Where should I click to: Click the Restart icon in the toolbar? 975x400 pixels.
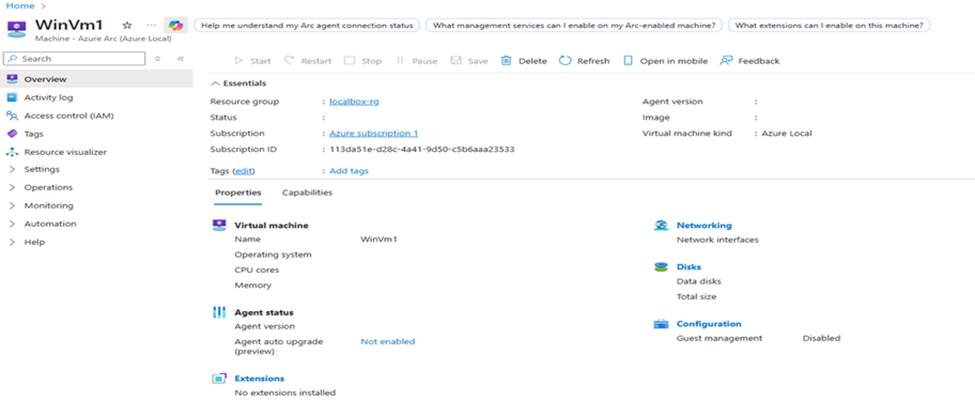click(289, 60)
